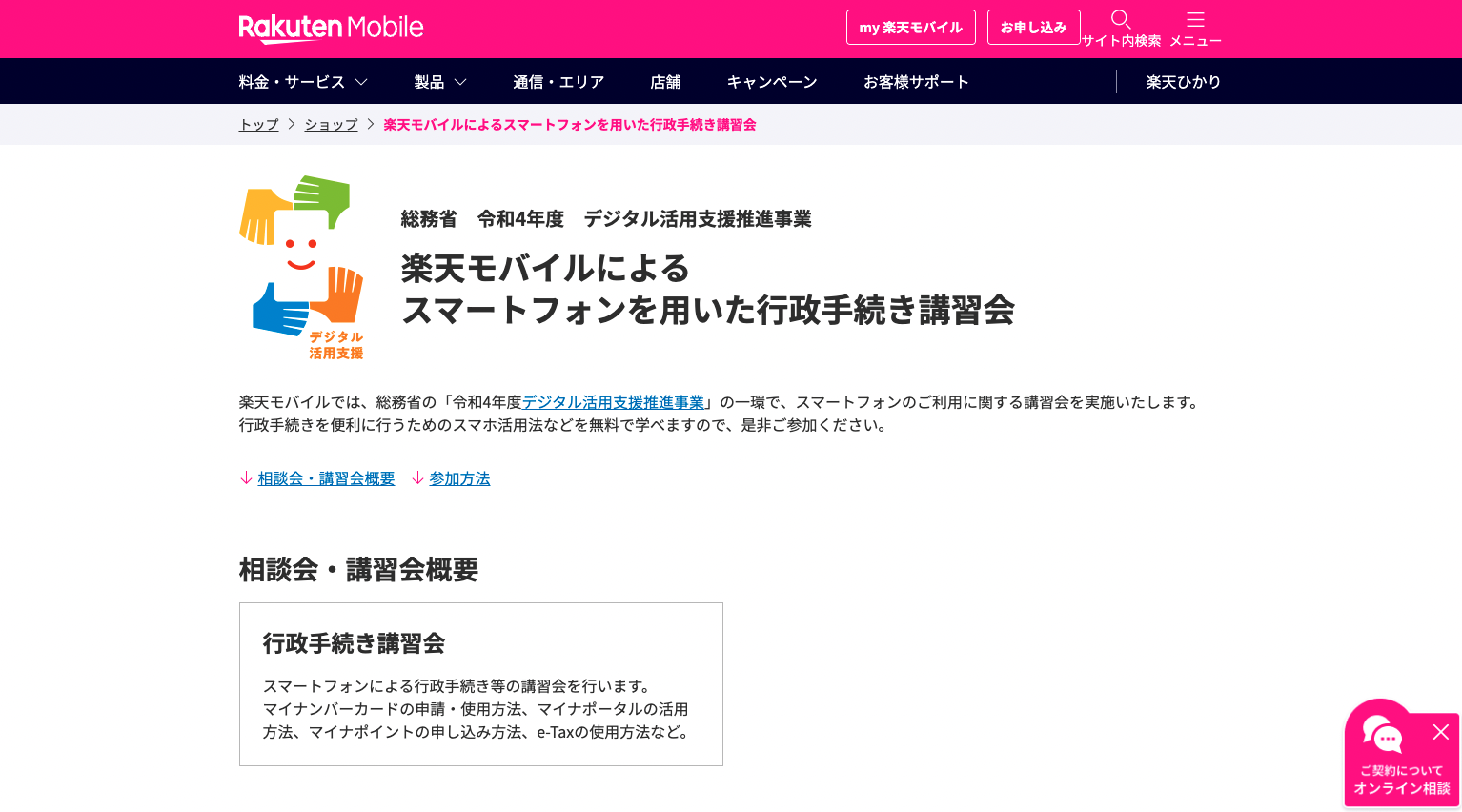This screenshot has height=812, width=1462.
Task: Follow the デジタル活用支援推進事業 link
Action: click(x=613, y=402)
